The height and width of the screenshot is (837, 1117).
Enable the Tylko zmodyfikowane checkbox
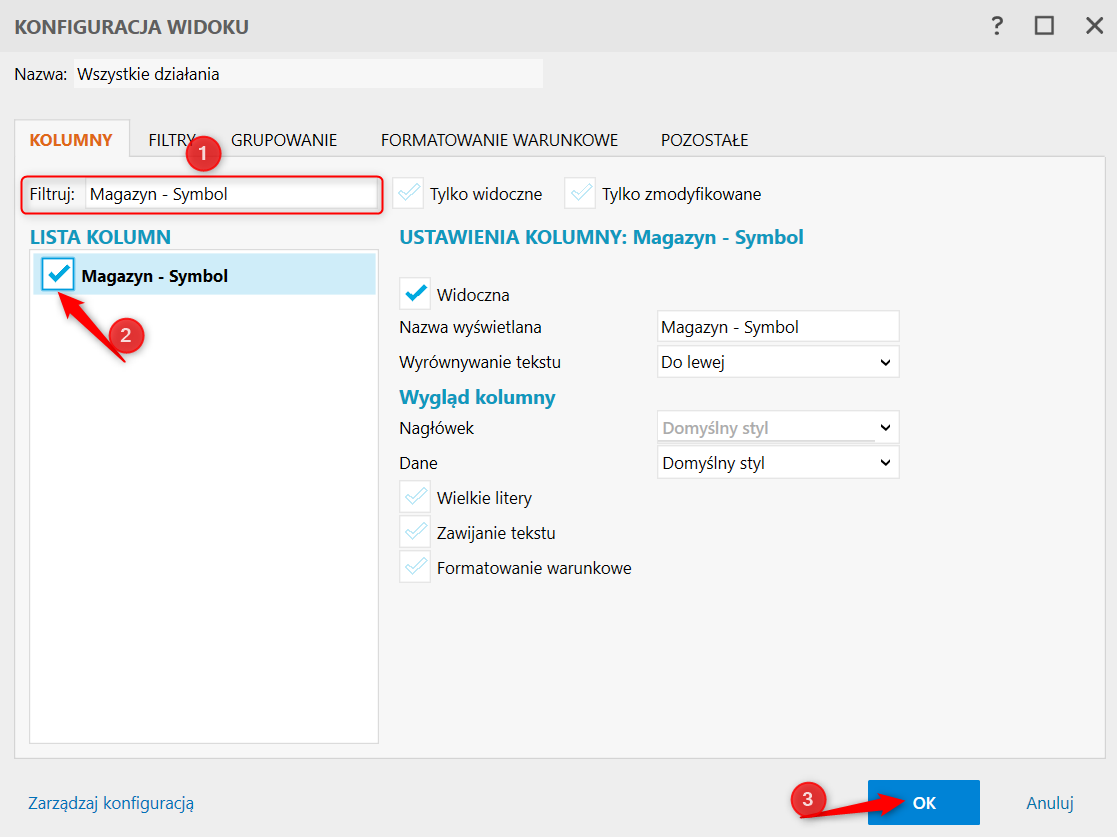coord(580,194)
